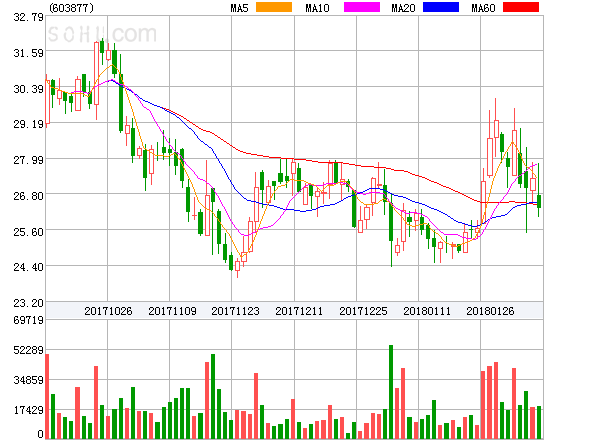Click the 26.80 price axis label

pyautogui.click(x=29, y=196)
